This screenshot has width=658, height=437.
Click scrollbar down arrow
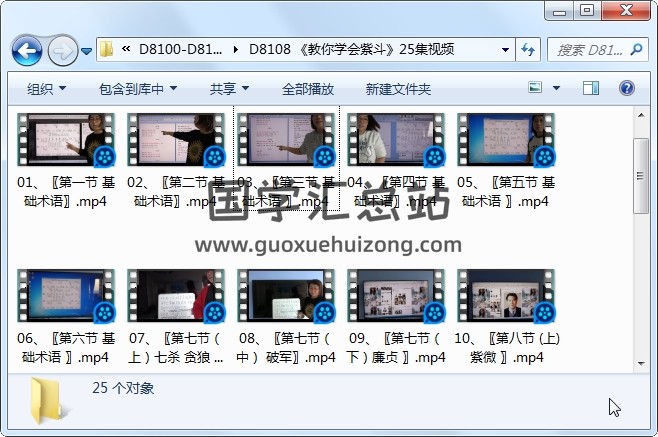[x=641, y=363]
